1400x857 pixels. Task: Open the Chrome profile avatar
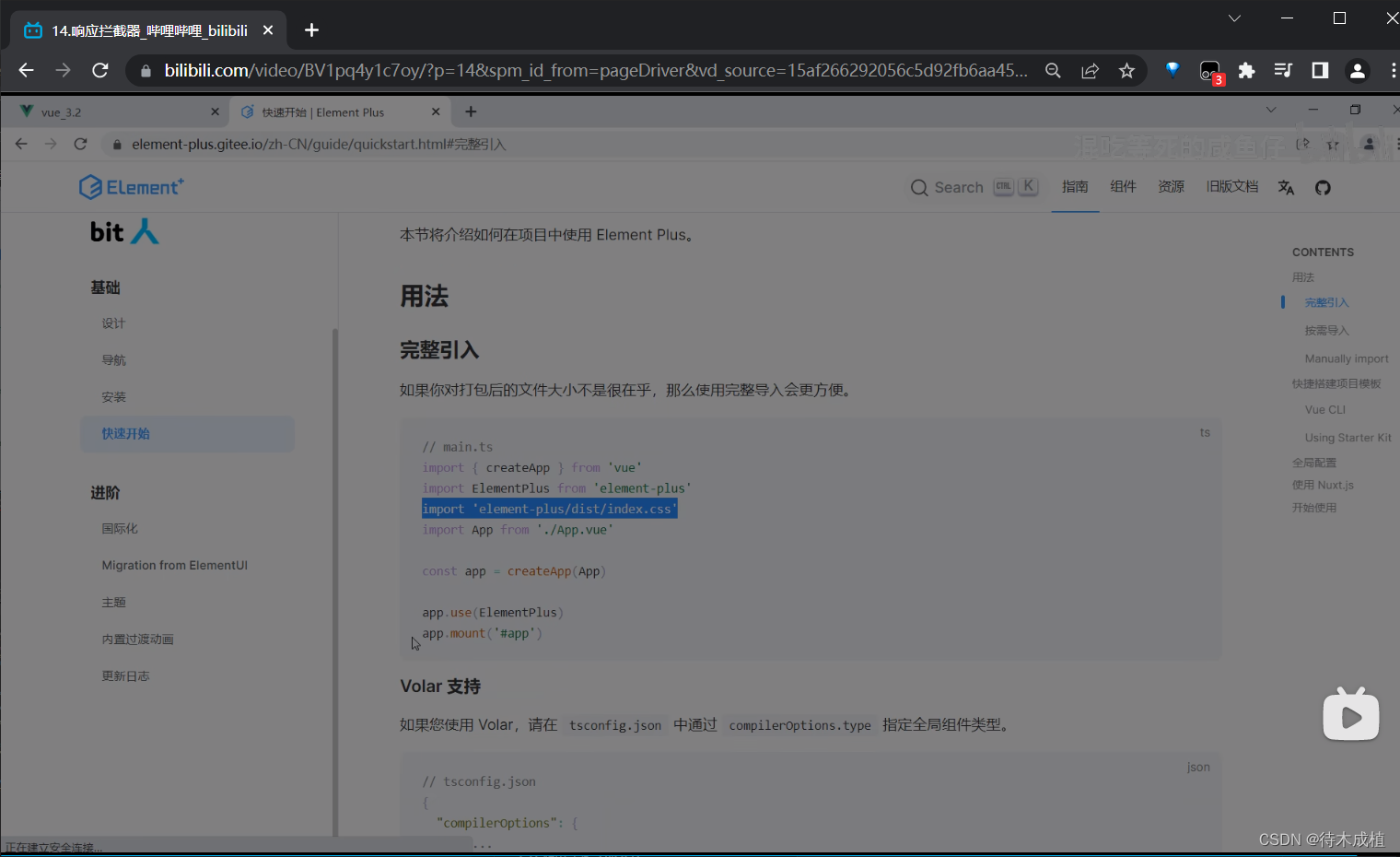(1357, 71)
